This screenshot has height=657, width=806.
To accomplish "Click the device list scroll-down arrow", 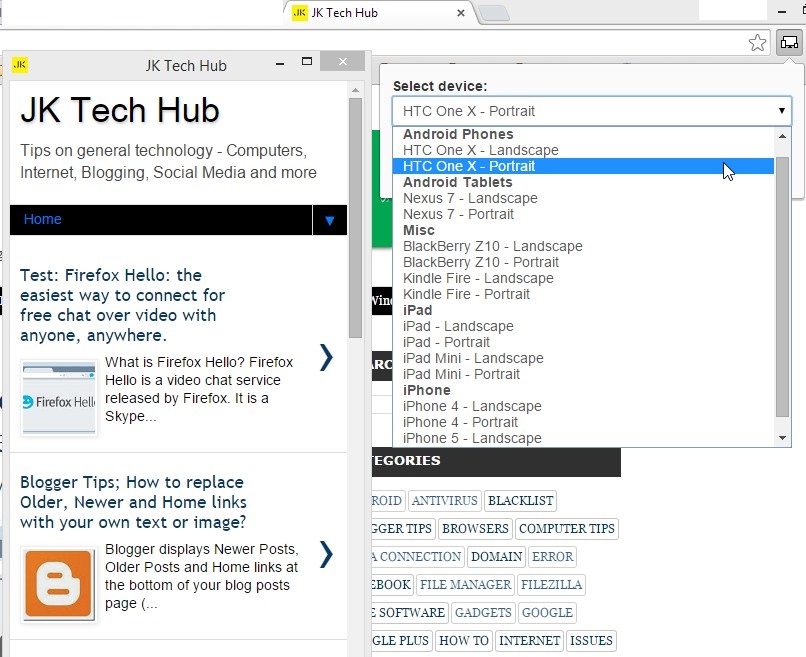I will pyautogui.click(x=782, y=438).
